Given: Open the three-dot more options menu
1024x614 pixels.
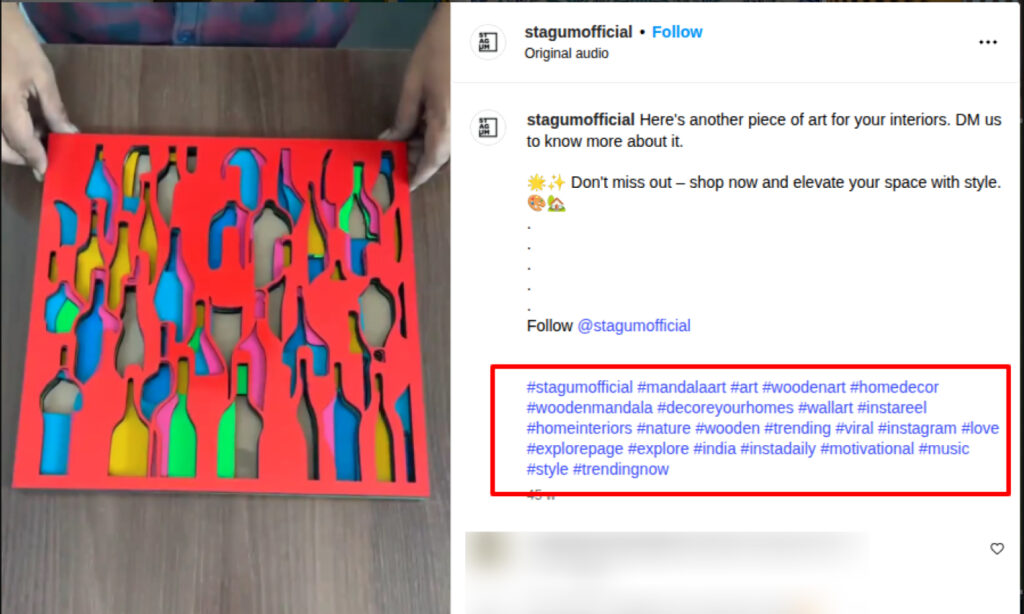Looking at the screenshot, I should click(x=987, y=42).
